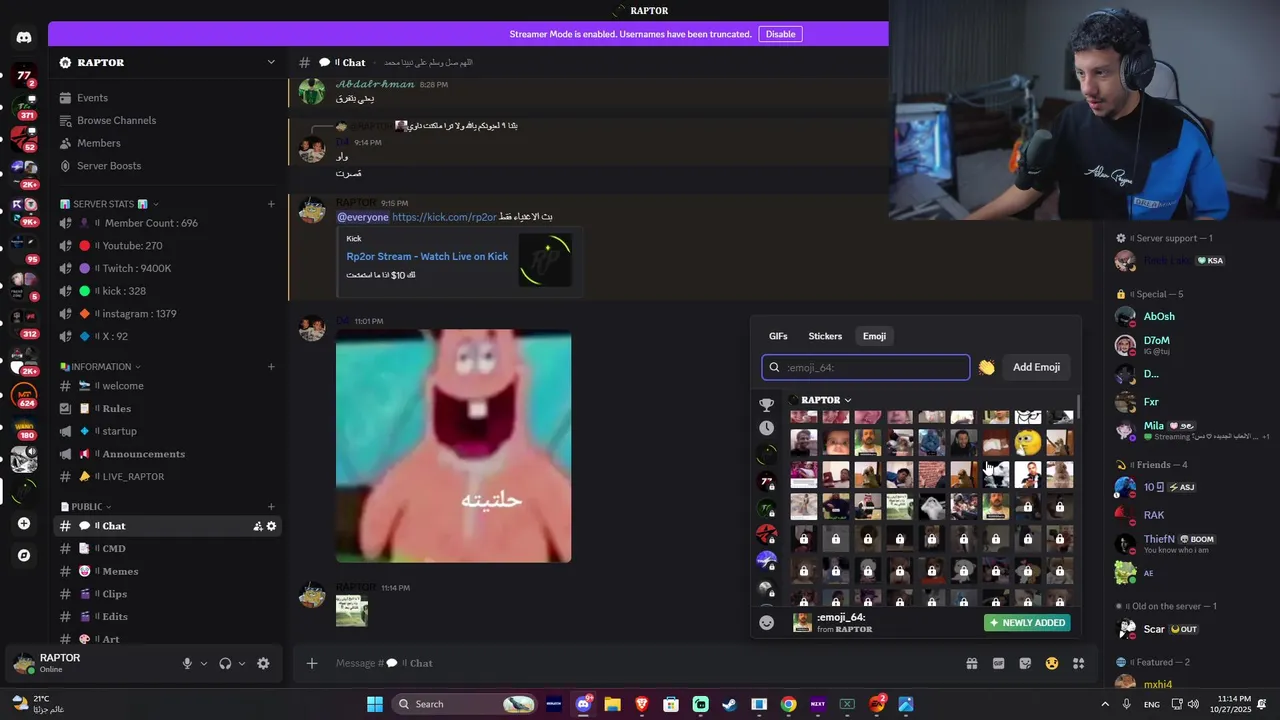The image size is (1280, 720).
Task: Disable Streamer Mode button
Action: (781, 34)
